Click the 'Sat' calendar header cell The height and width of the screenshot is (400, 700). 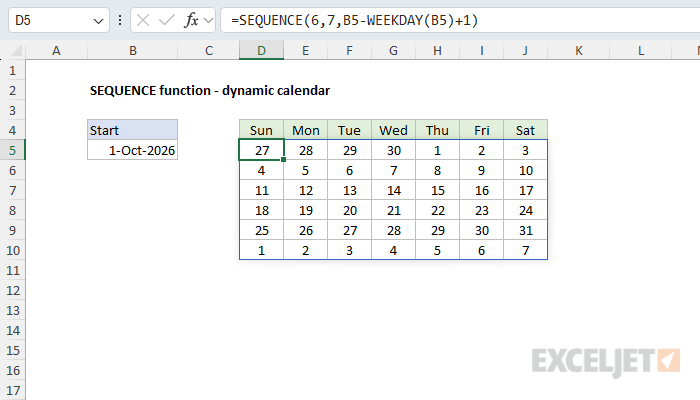[x=525, y=130]
